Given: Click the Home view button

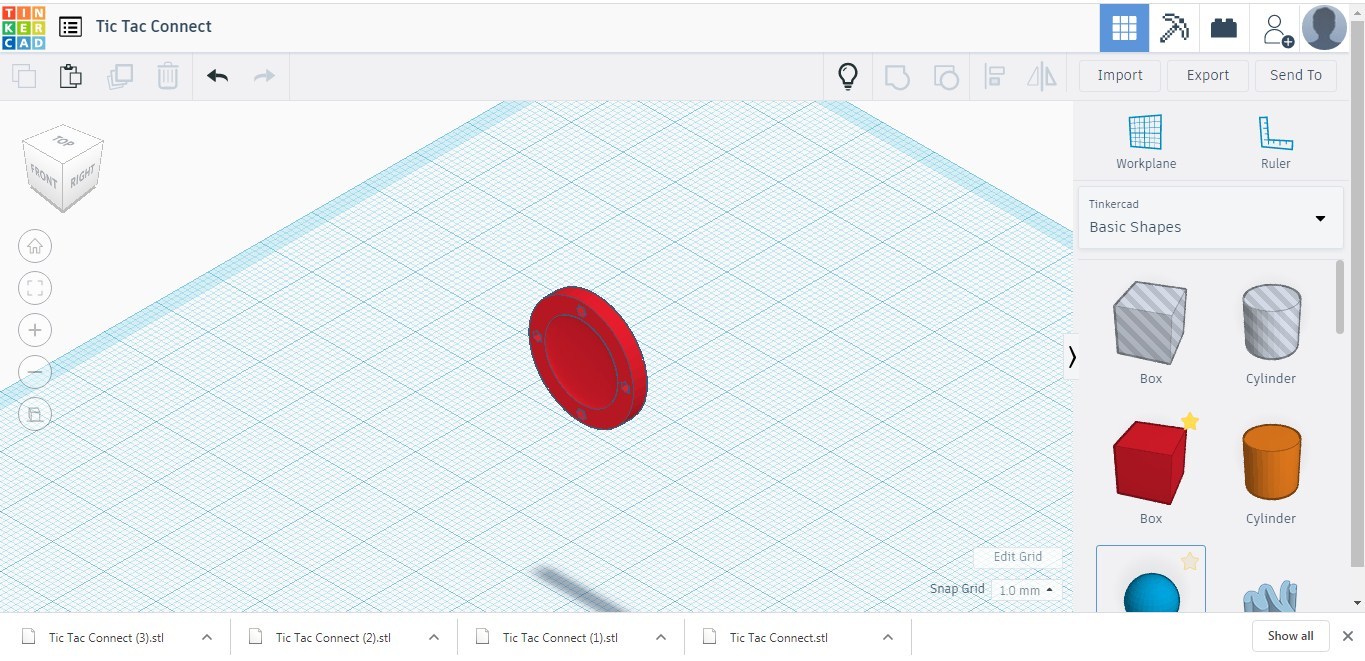Looking at the screenshot, I should pos(35,246).
